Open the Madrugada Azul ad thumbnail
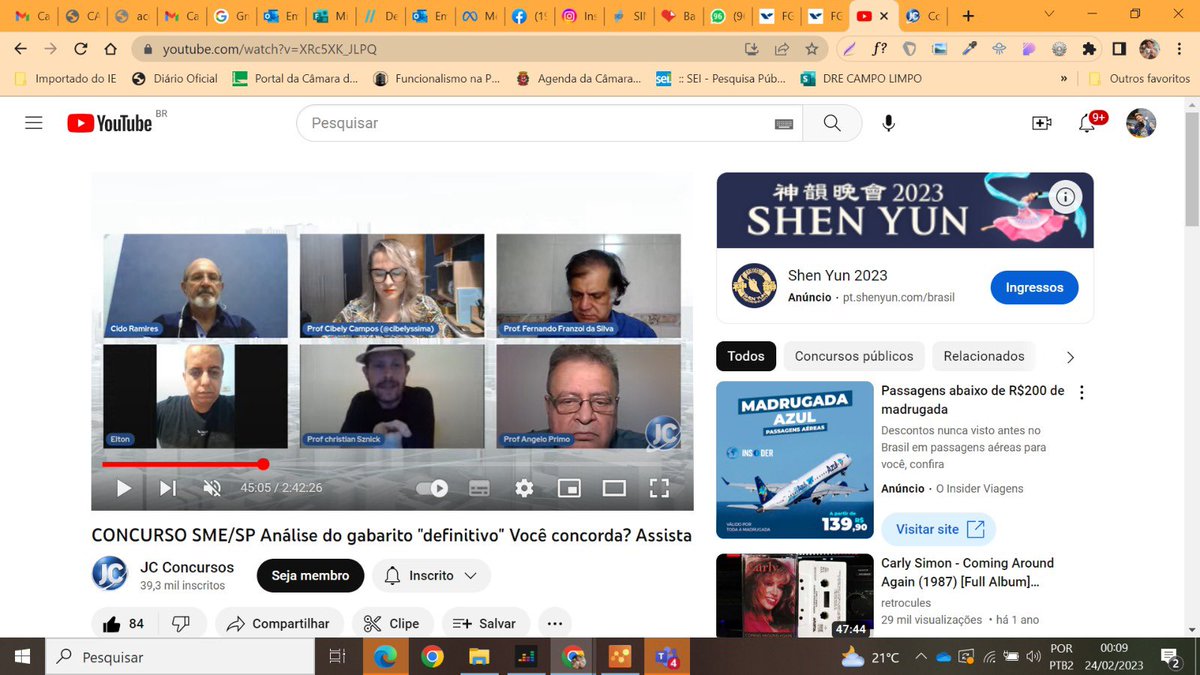The width and height of the screenshot is (1200, 675). click(795, 460)
